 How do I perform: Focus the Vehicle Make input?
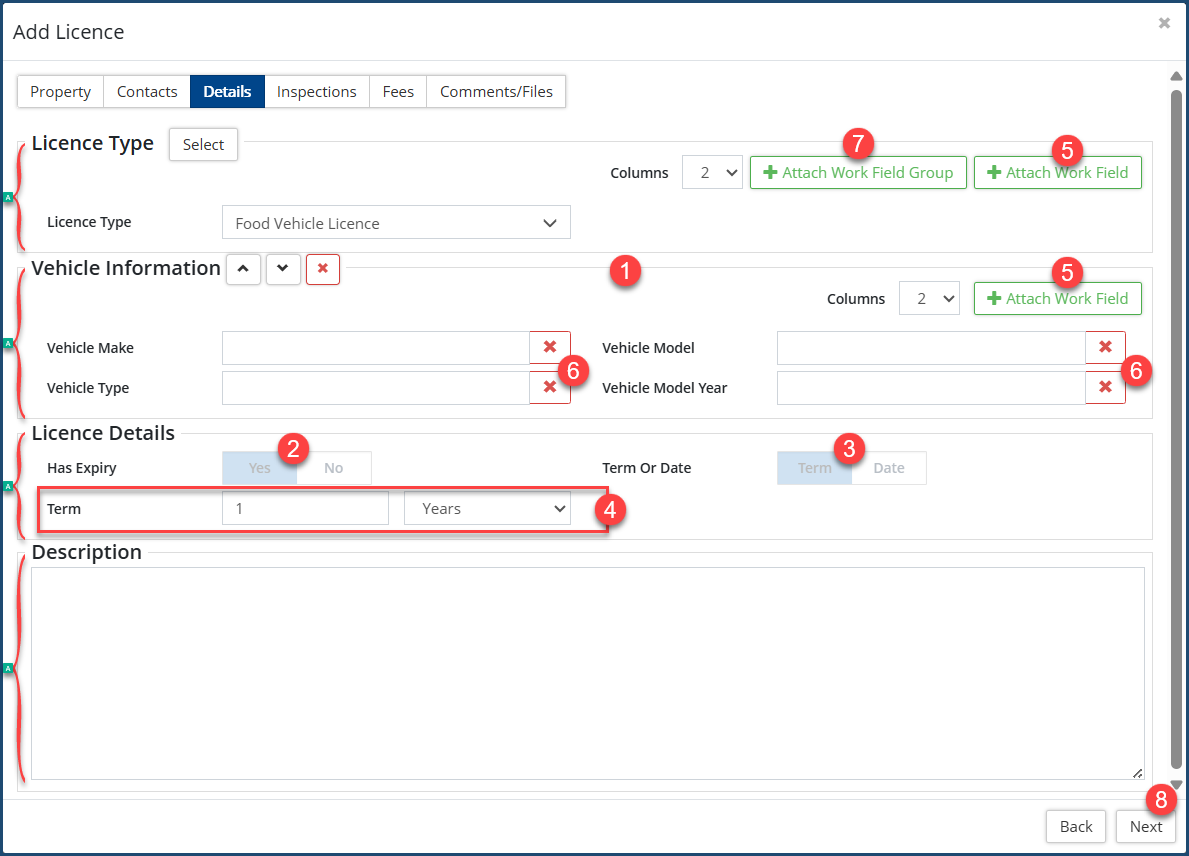(375, 347)
